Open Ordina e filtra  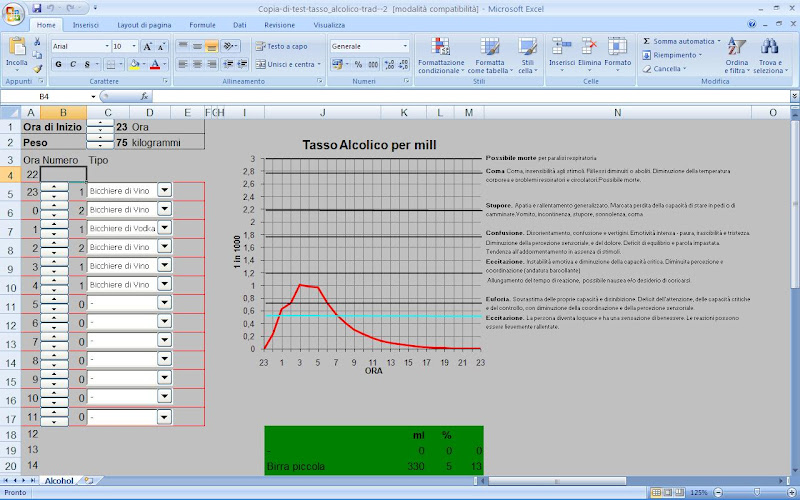[737, 56]
